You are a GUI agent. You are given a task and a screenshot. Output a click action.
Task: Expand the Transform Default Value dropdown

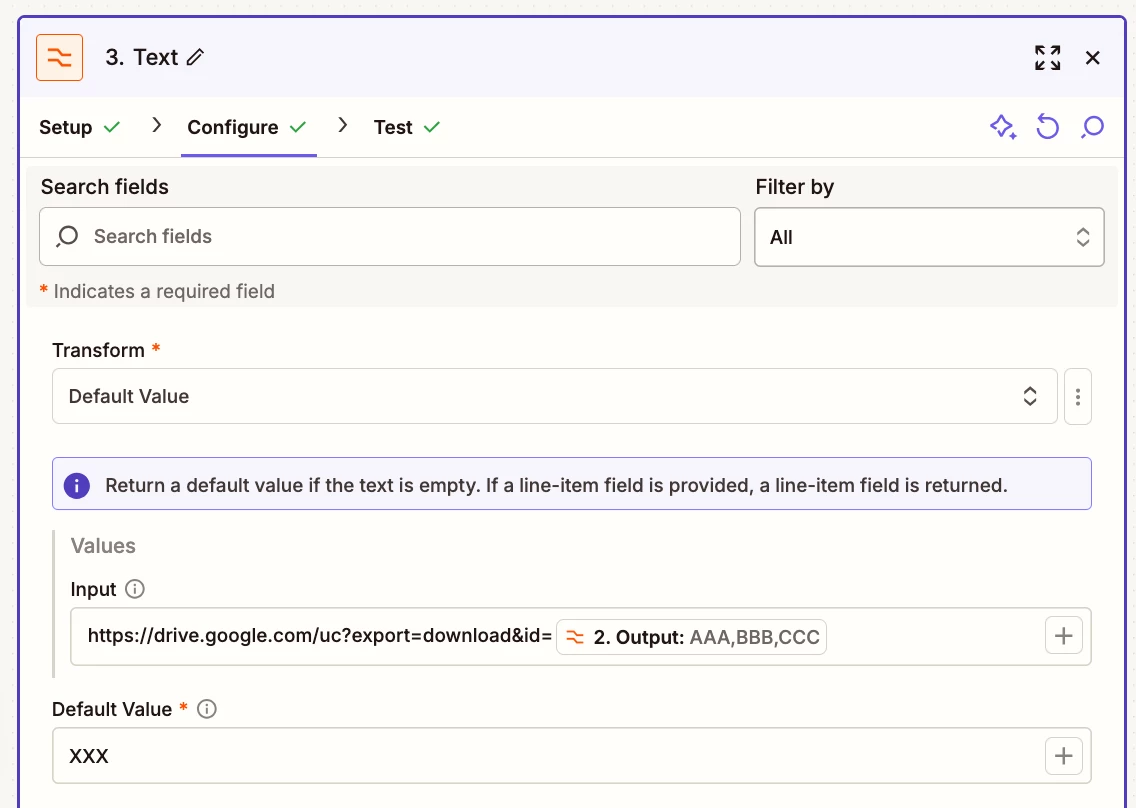click(x=554, y=396)
